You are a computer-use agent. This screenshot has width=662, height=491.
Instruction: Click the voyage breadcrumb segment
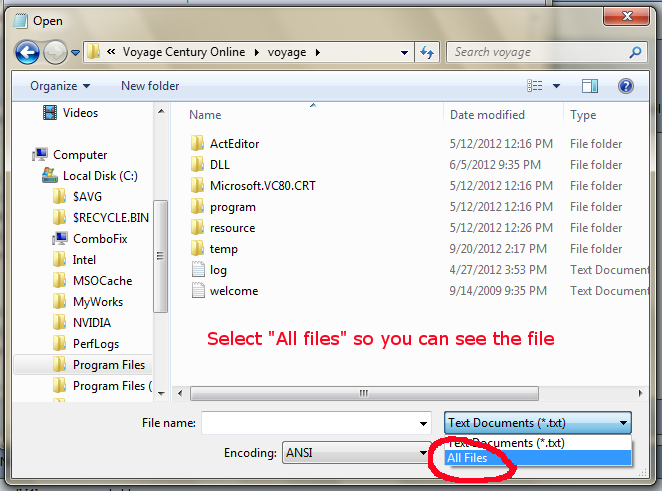[x=287, y=52]
